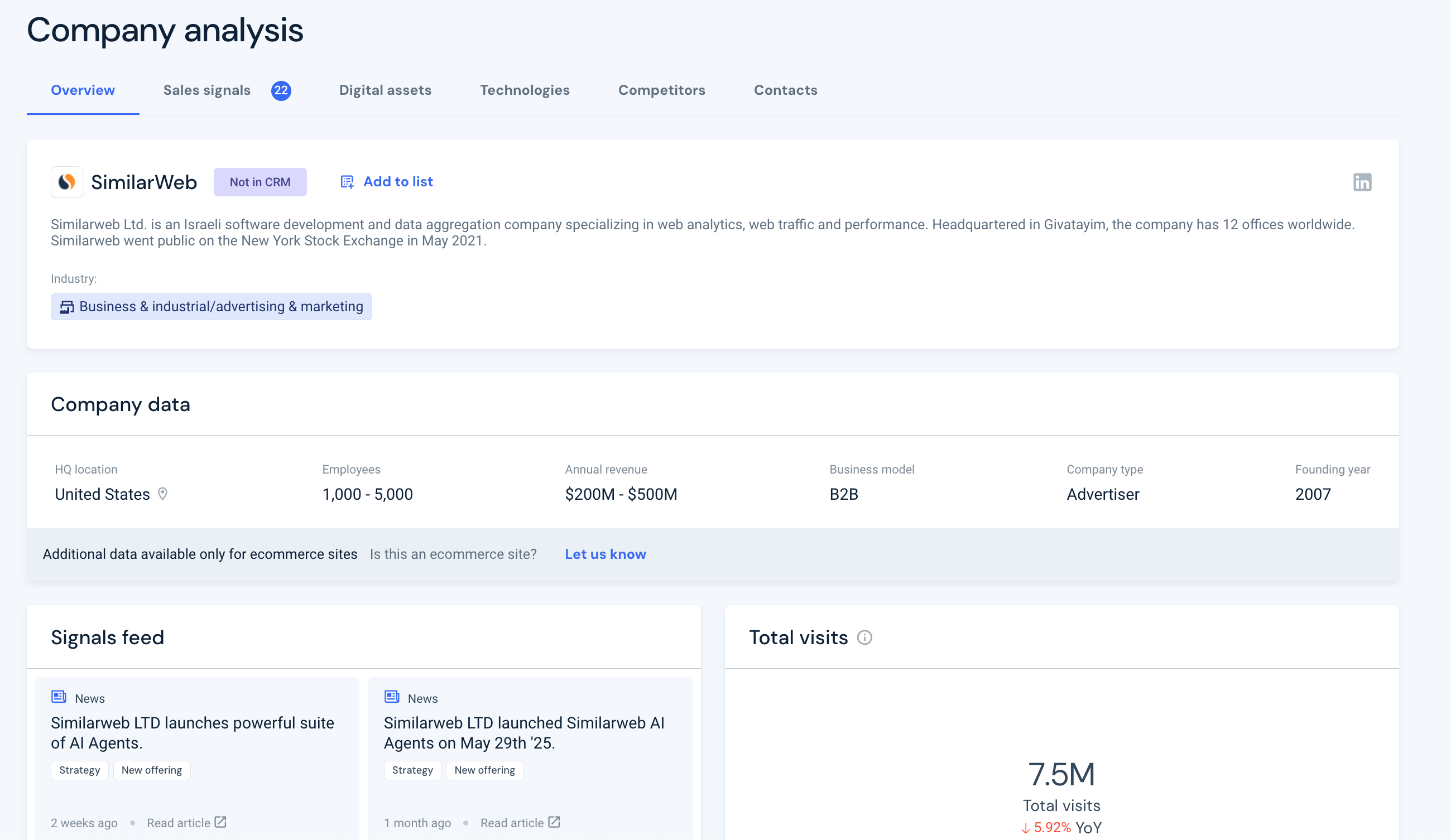Click external link icon on 1 month ago article
1451x840 pixels.
[554, 822]
